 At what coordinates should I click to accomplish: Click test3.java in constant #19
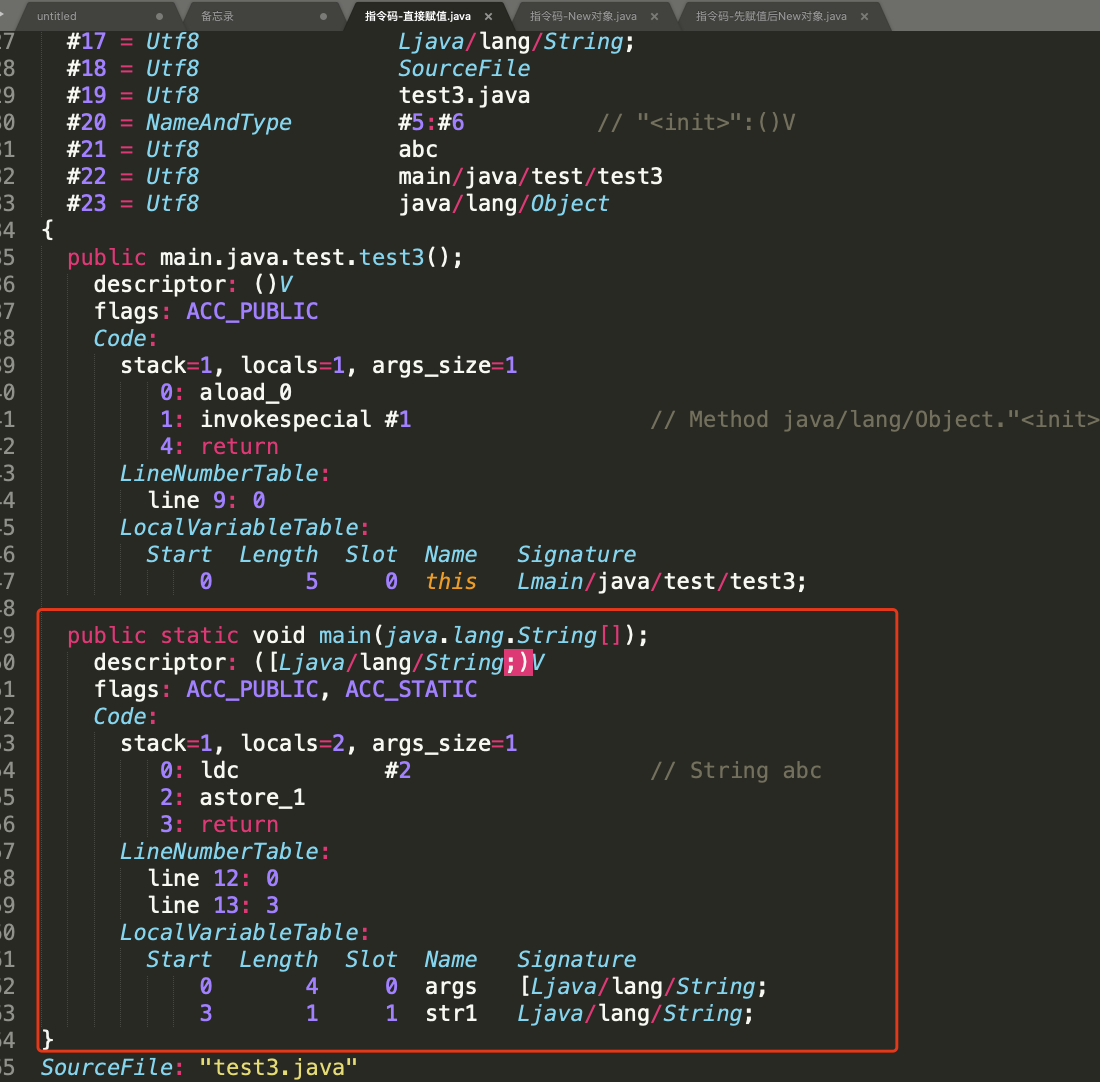464,95
